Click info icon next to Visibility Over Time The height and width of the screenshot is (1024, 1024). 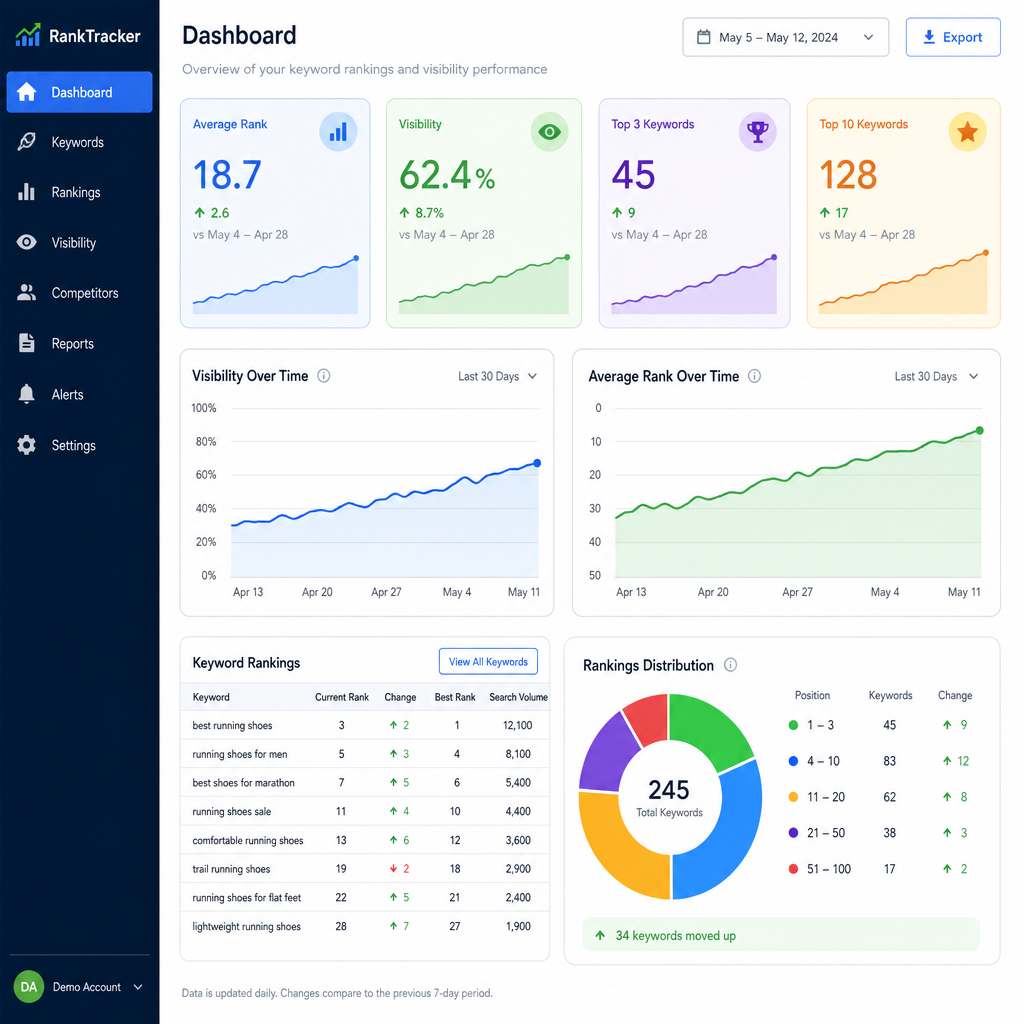coord(323,376)
